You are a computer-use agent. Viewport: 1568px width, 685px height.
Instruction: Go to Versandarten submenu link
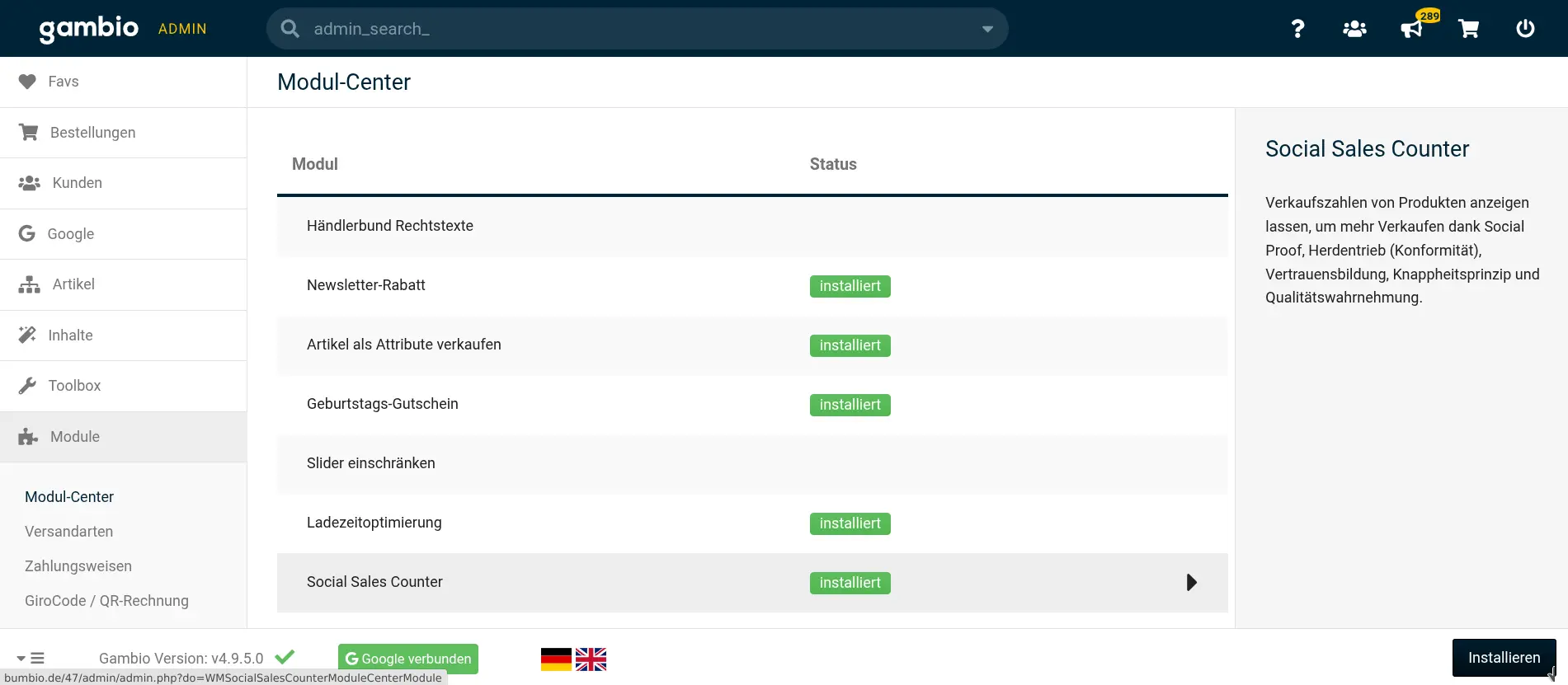[69, 532]
